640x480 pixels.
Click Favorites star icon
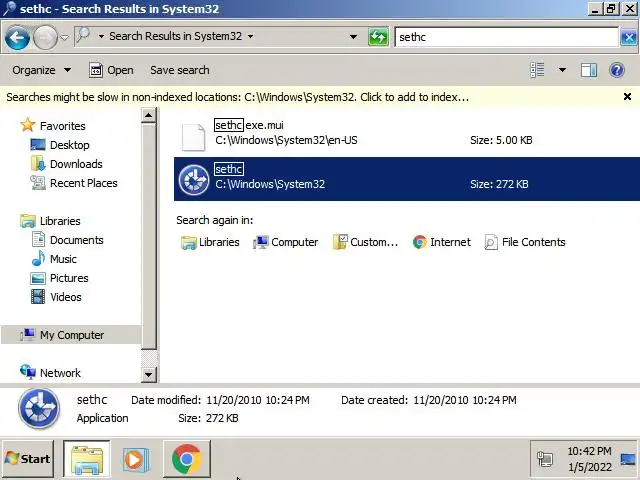[x=28, y=125]
